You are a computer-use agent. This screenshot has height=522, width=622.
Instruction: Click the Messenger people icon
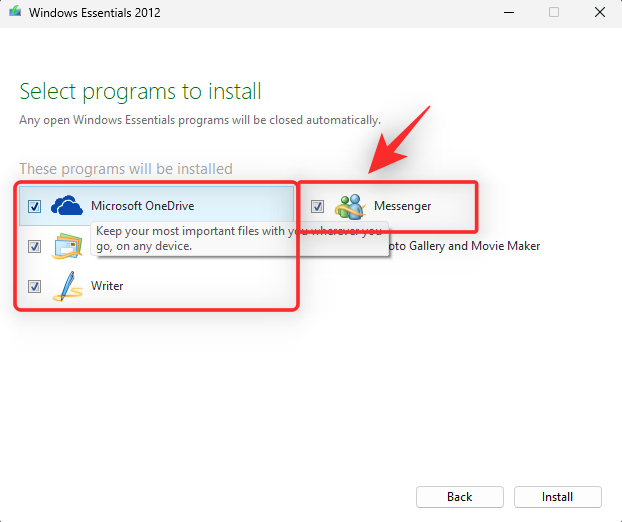350,206
